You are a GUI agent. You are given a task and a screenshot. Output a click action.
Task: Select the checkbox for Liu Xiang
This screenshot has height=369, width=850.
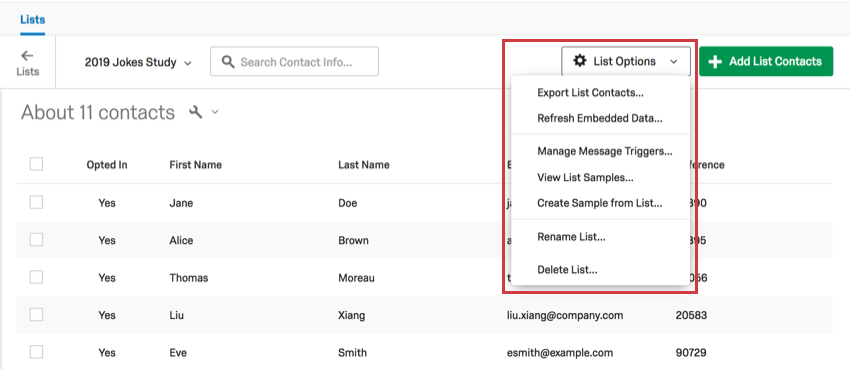36,315
